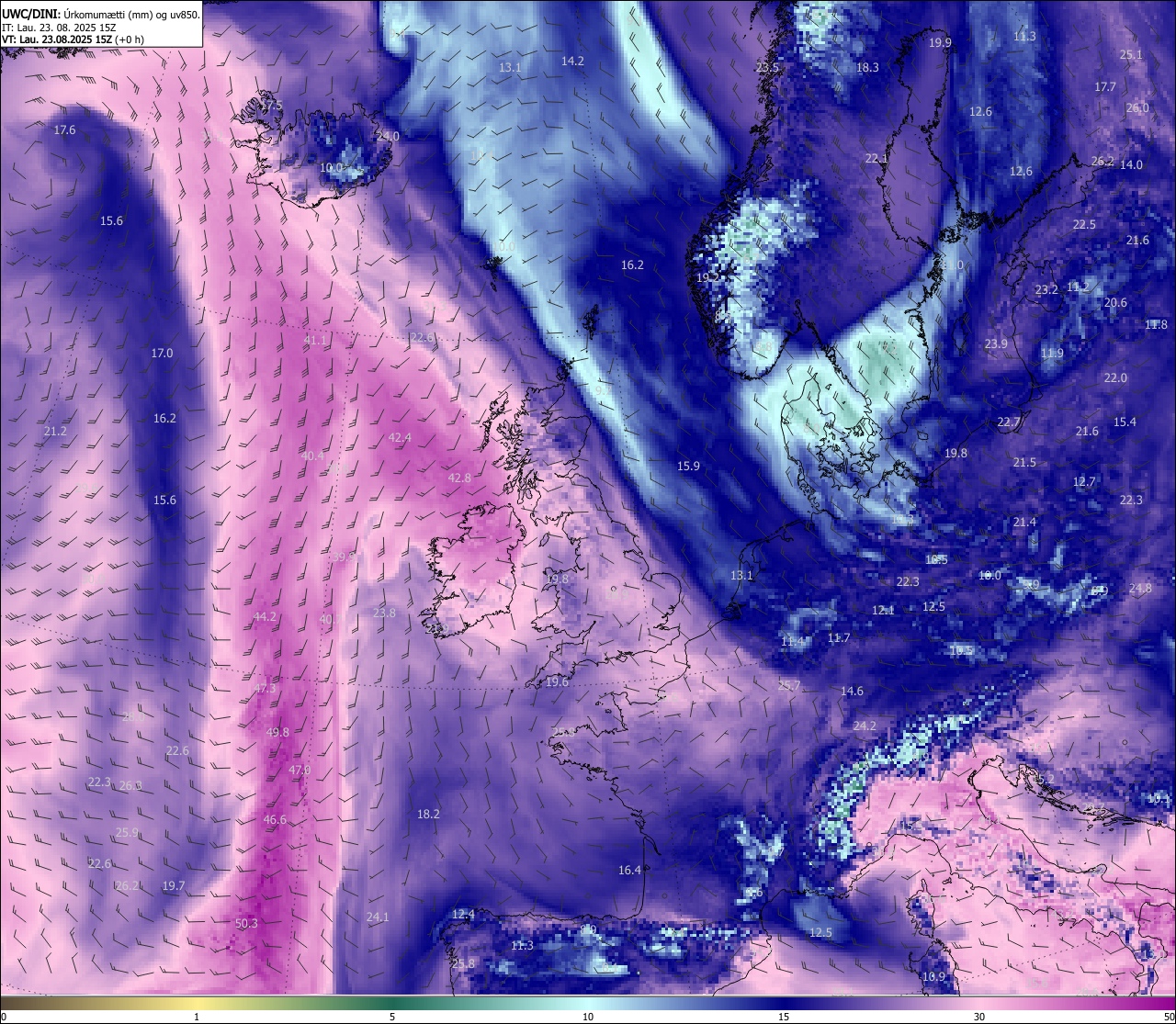Click the 30 tick on the color scale
Screen dimensions: 1176x1024
(979, 1017)
